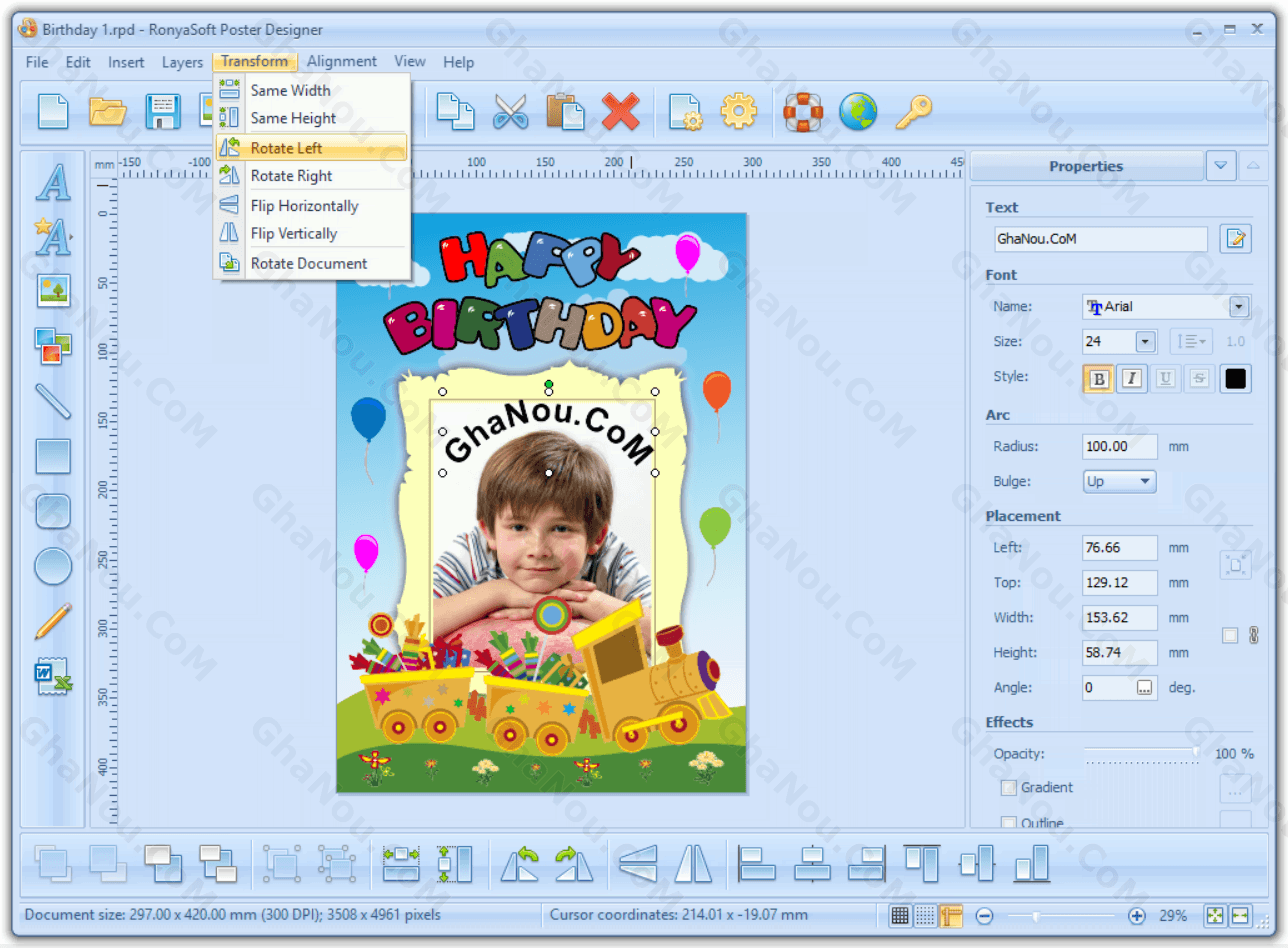This screenshot has width=1288, height=948.
Task: Click zoom in plus button
Action: tap(1137, 915)
